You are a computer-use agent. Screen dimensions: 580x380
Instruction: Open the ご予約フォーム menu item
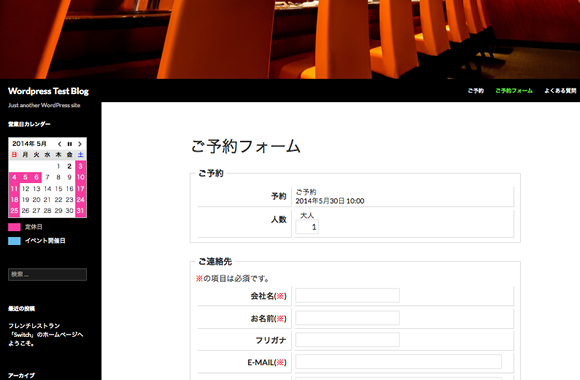tap(514, 91)
